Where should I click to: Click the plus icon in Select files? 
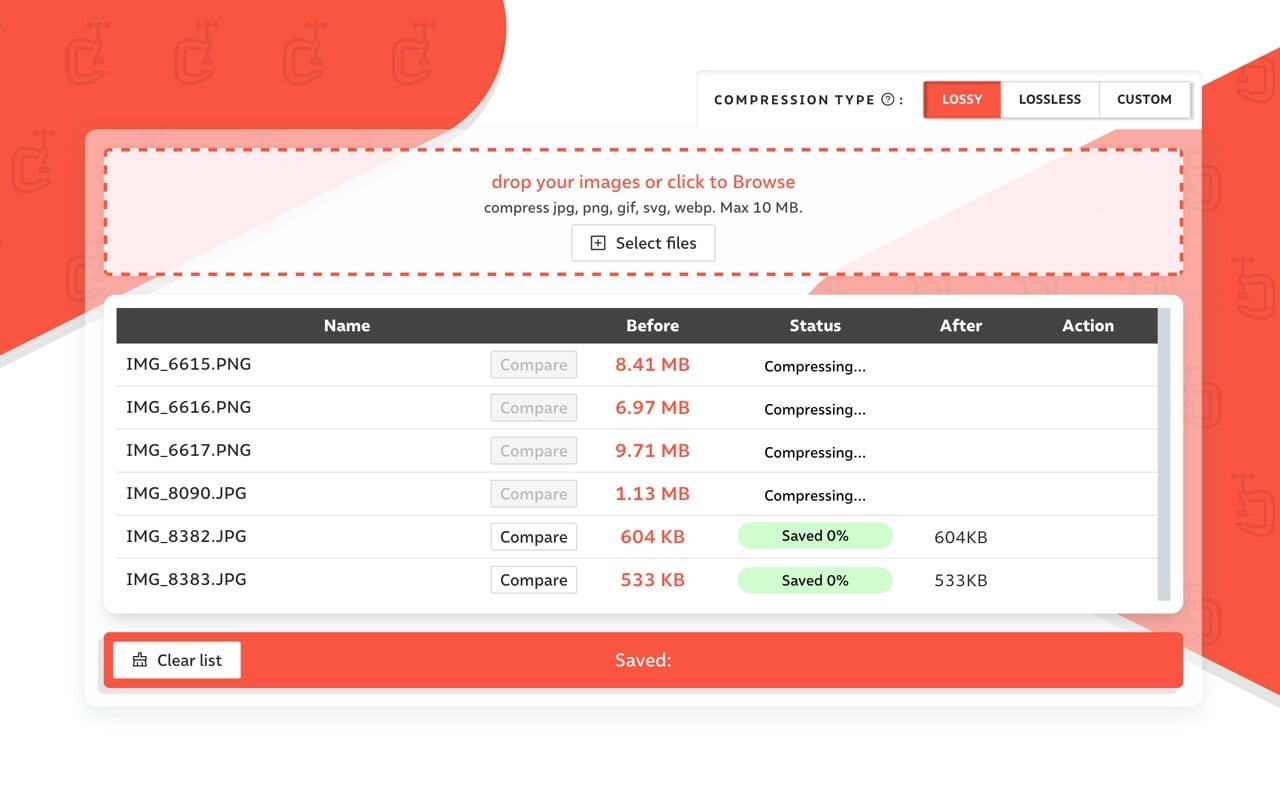(598, 243)
